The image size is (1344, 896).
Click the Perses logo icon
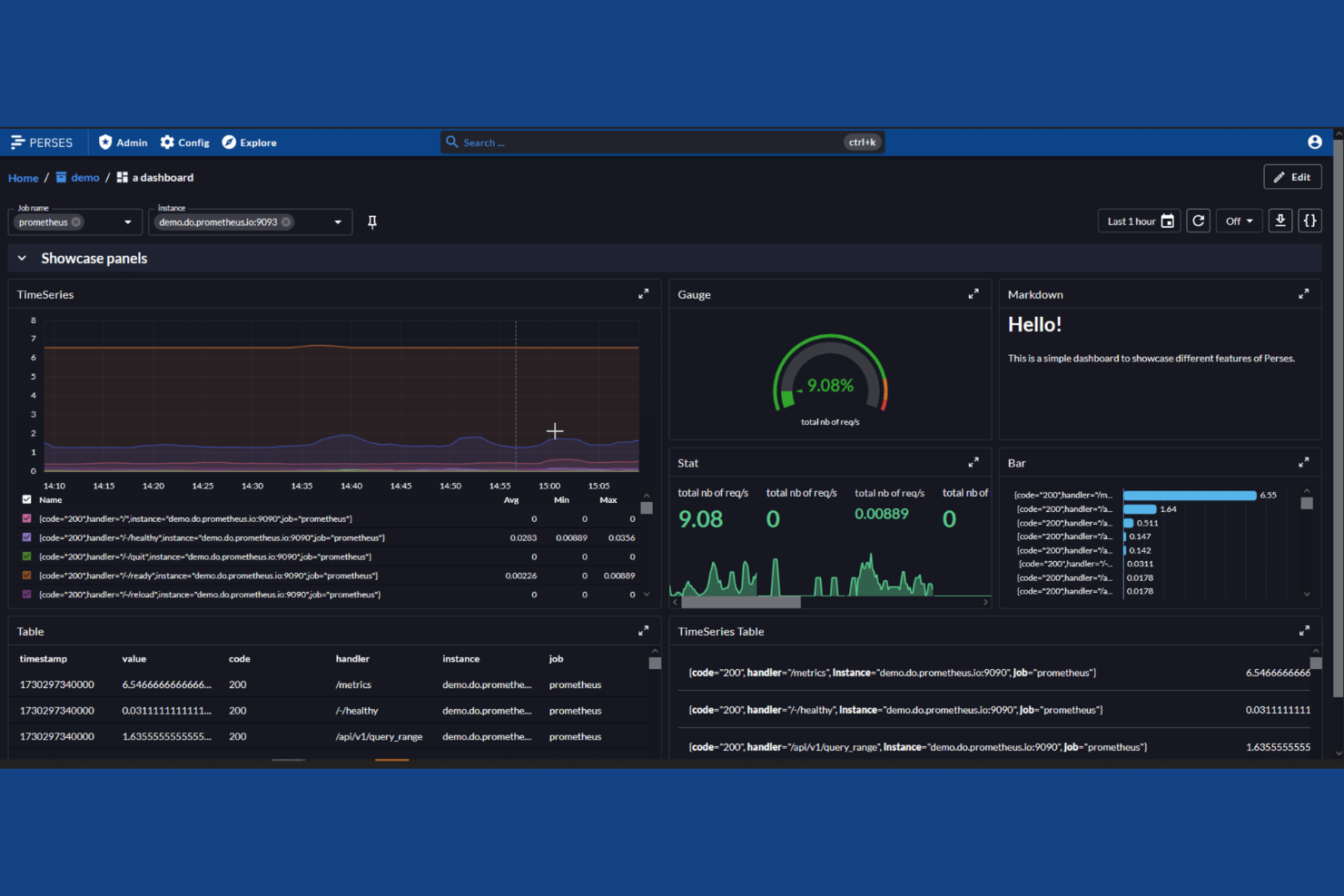pos(18,142)
